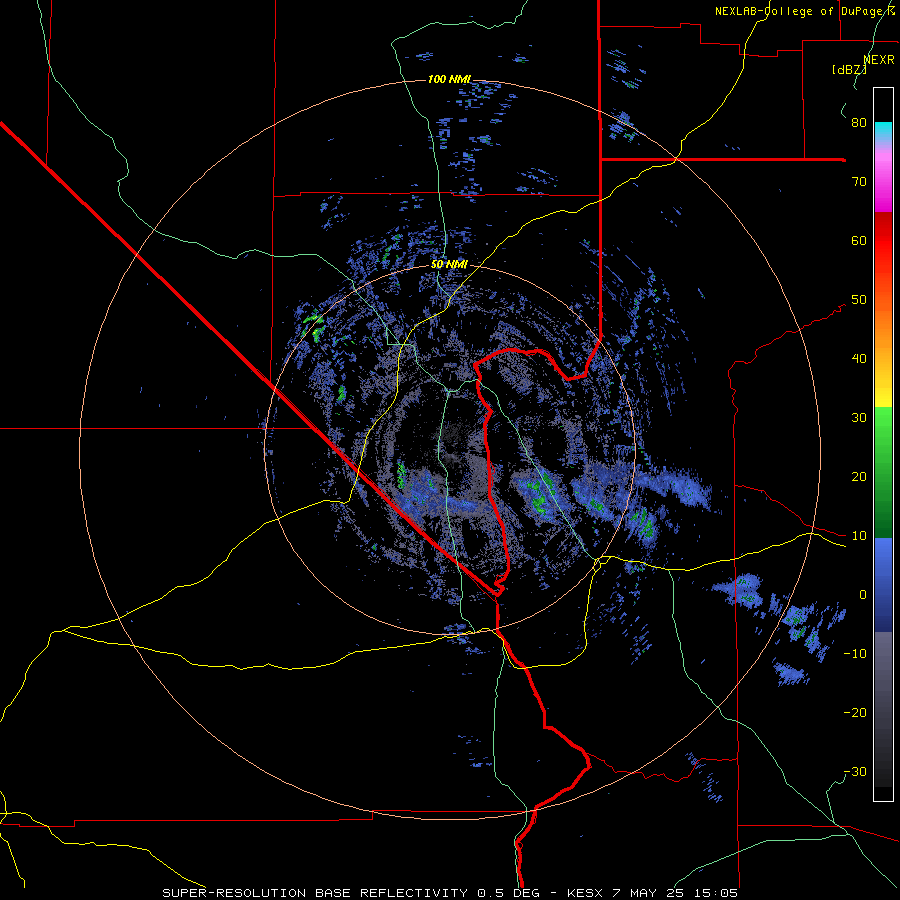Screen dimensions: 900x900
Task: Click the 20 value on the dBZ scale
Action: click(x=859, y=477)
